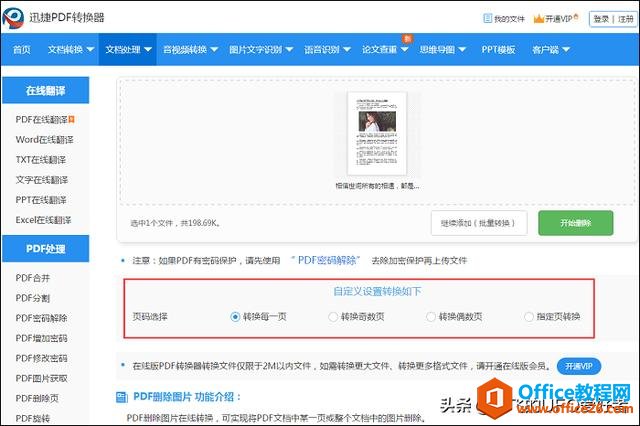Image resolution: width=640 pixels, height=426 pixels.
Task: Expand the 音视频转换 dropdown arrow
Action: tap(214, 49)
